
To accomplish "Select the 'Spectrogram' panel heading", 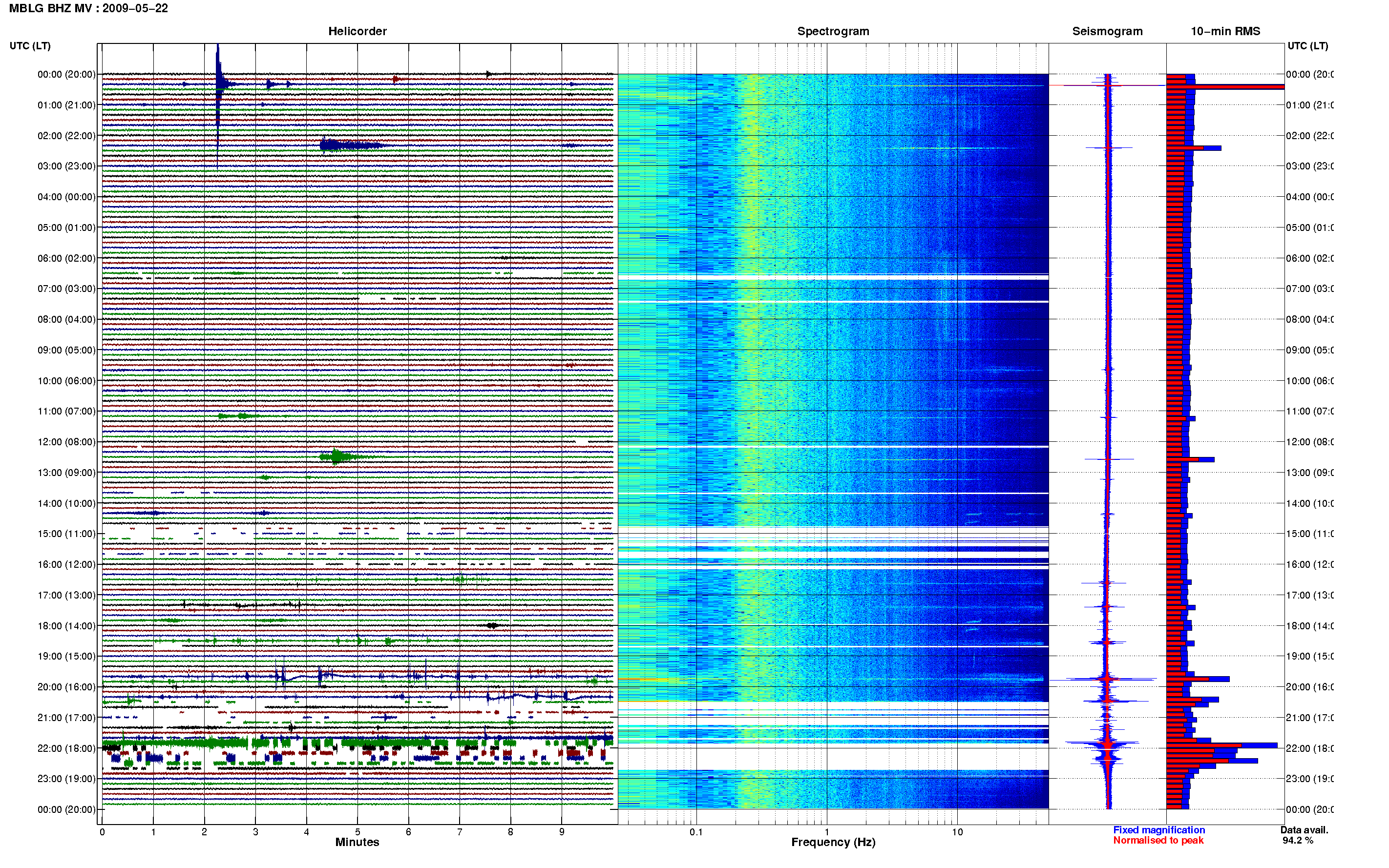I will (x=833, y=31).
